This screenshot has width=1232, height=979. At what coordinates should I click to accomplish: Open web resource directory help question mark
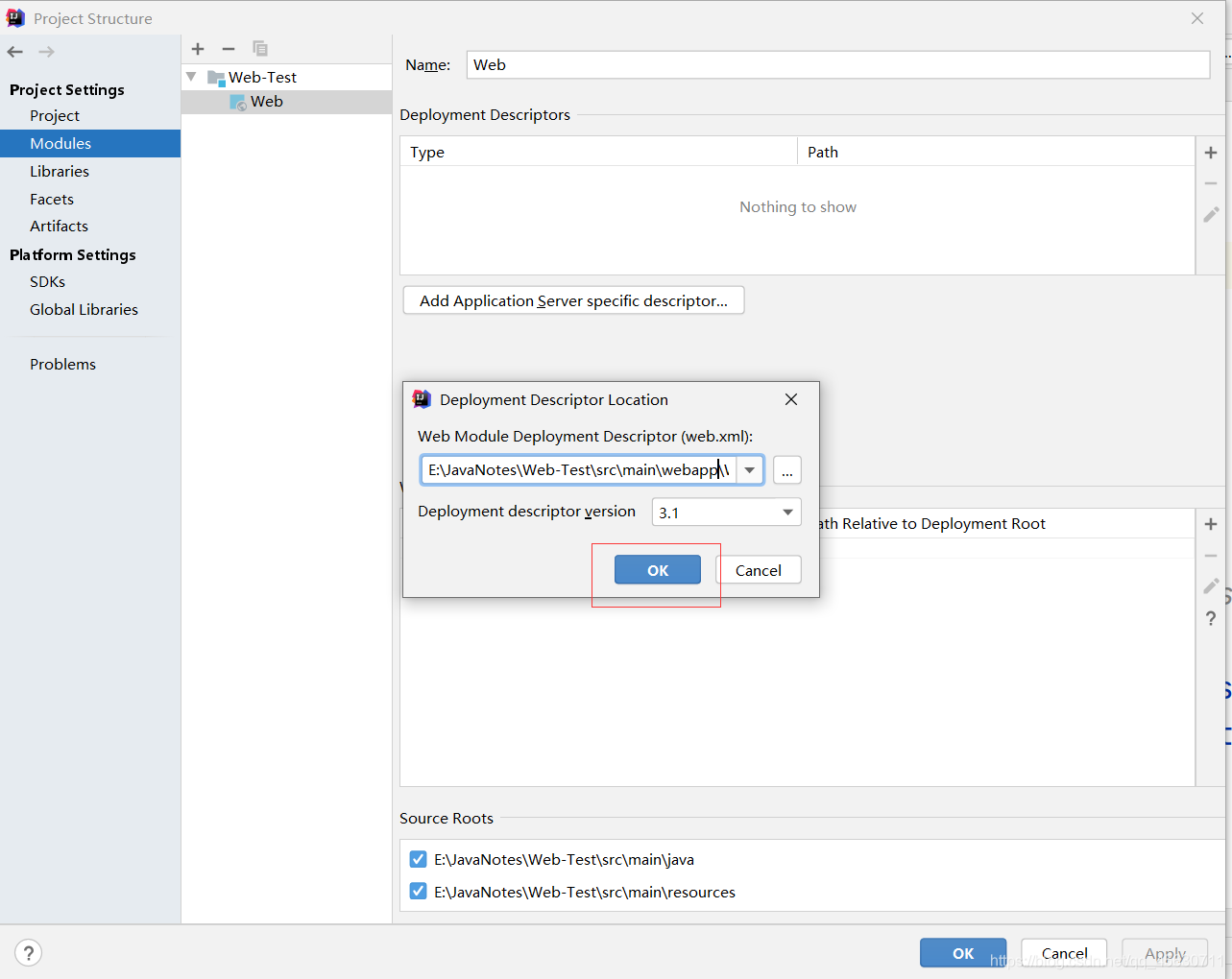(x=1211, y=618)
